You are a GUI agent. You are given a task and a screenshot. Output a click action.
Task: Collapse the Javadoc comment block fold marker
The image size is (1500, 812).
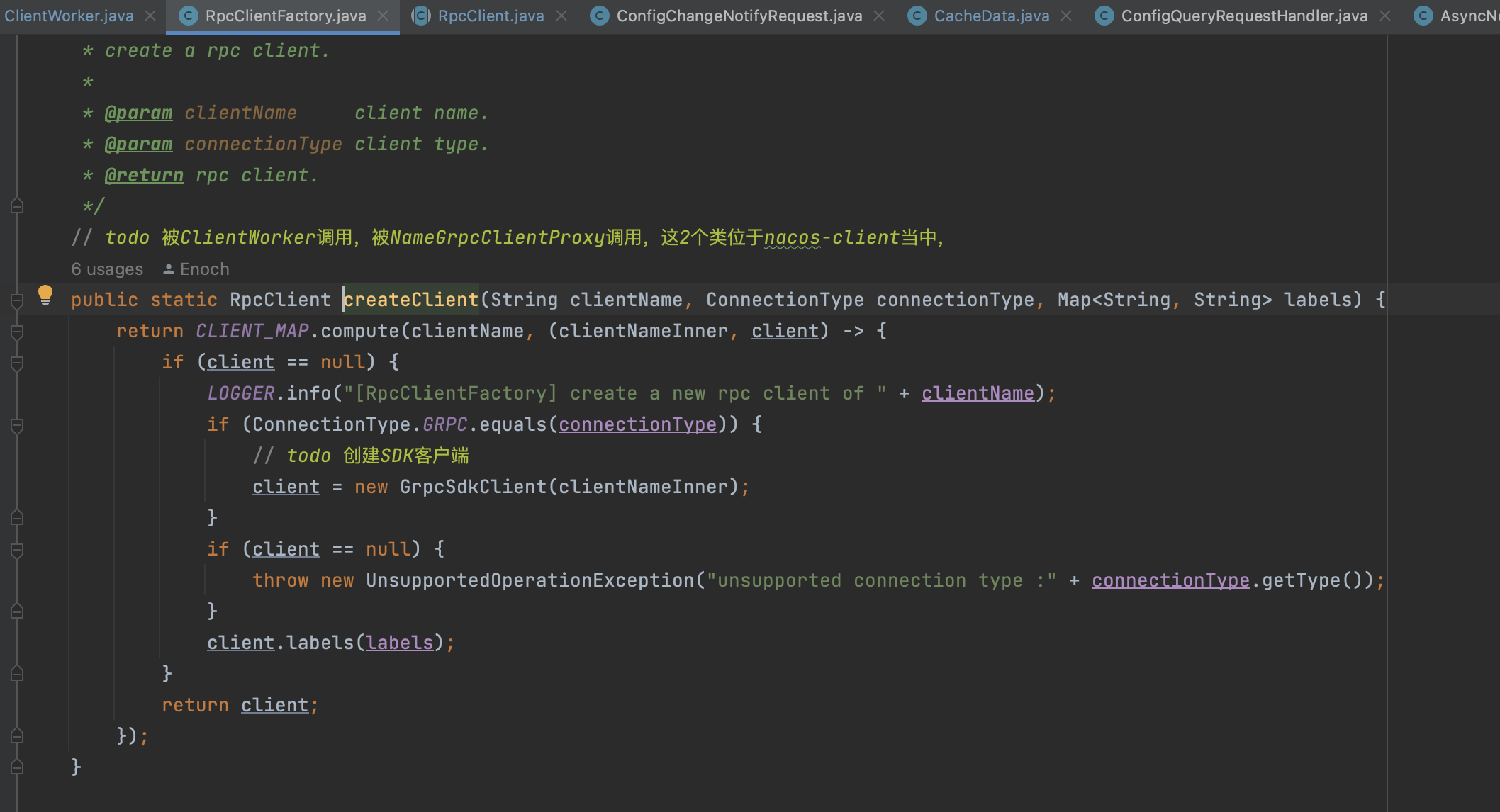point(18,206)
